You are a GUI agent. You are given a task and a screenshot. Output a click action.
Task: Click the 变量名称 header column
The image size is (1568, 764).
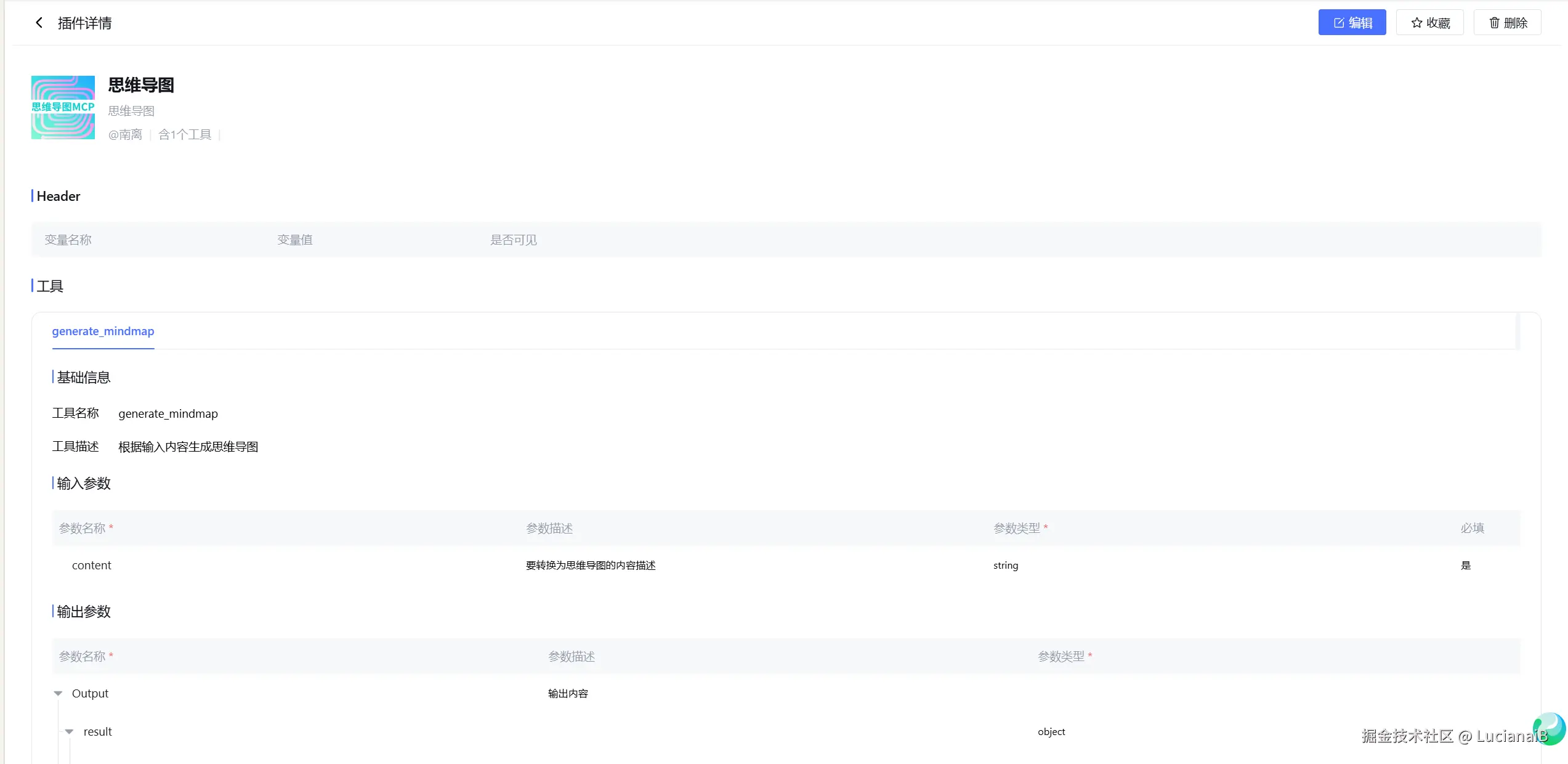pyautogui.click(x=68, y=240)
